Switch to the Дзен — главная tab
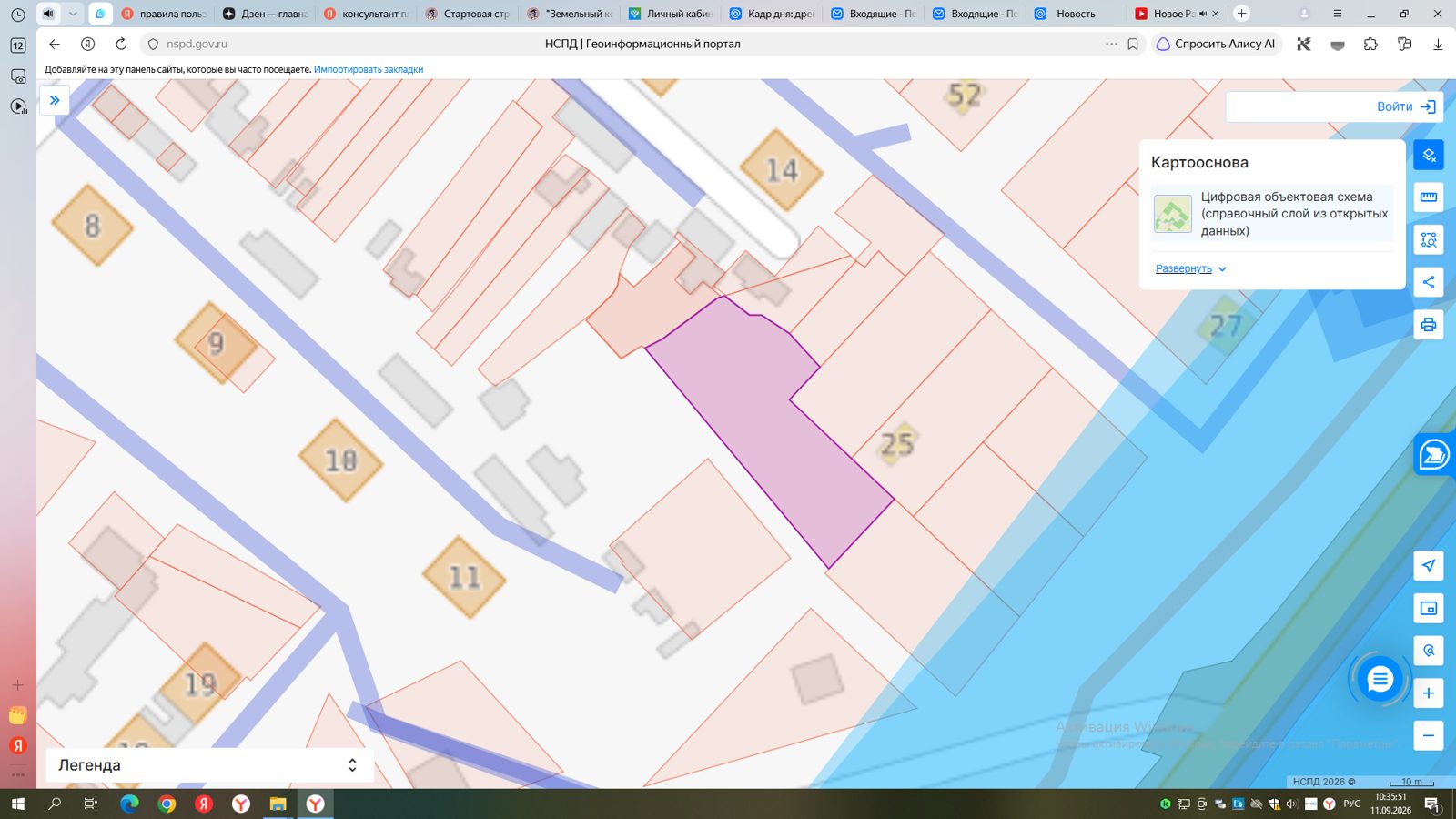 pyautogui.click(x=266, y=14)
